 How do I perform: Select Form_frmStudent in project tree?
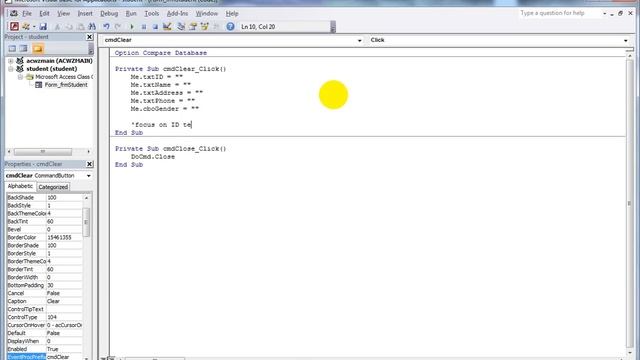[66, 85]
